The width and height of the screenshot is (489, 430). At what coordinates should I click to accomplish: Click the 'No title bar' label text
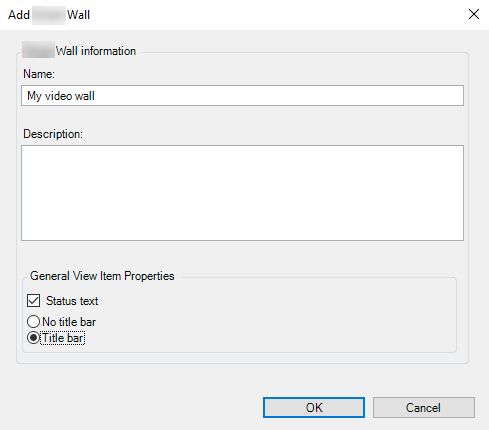69,322
